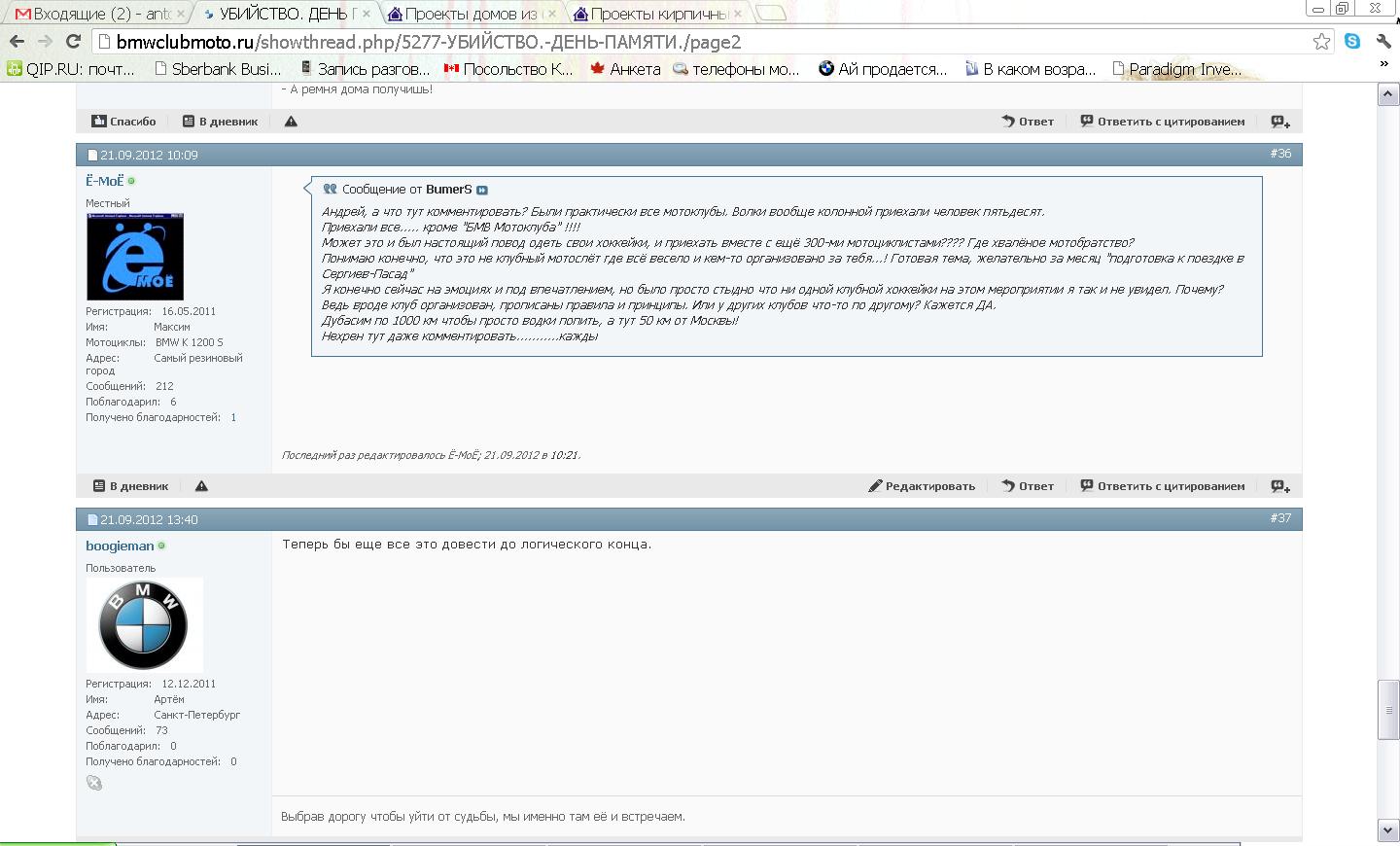This screenshot has width=1400, height=846.
Task: View the quoted BumerS post arrow icon
Action: [482, 191]
